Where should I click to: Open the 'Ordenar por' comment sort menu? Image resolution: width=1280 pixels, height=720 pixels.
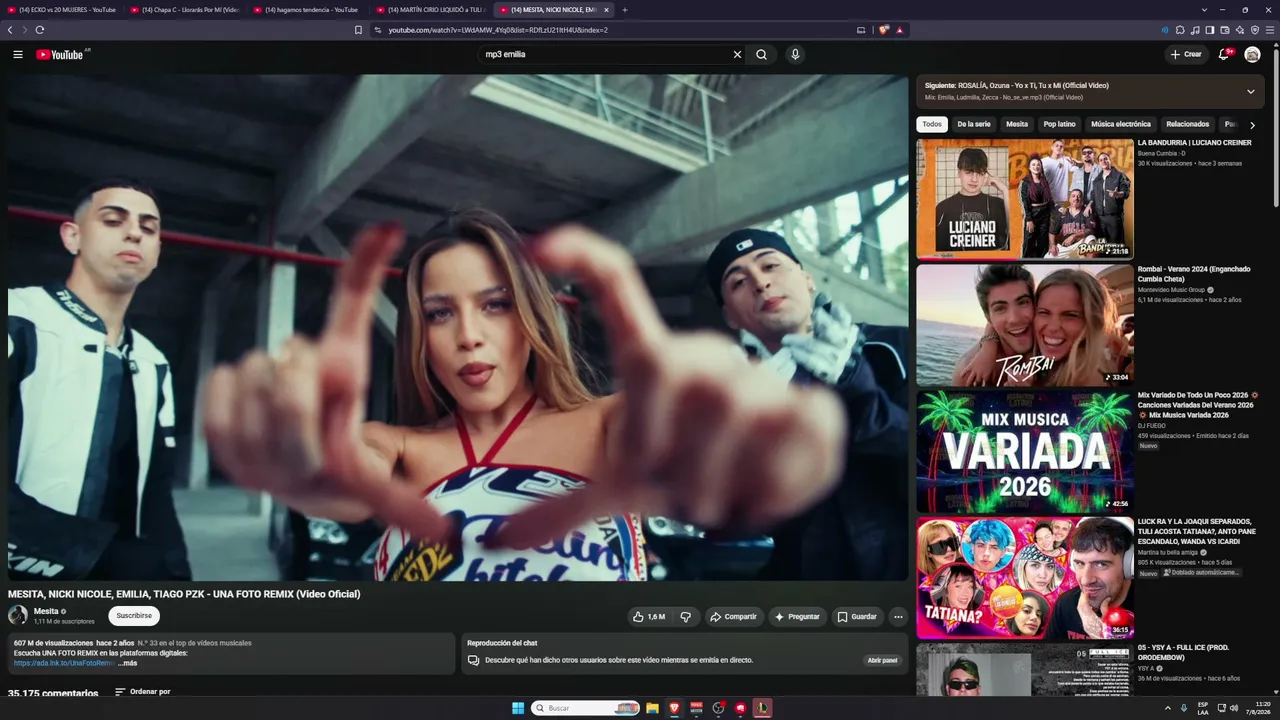[x=142, y=692]
